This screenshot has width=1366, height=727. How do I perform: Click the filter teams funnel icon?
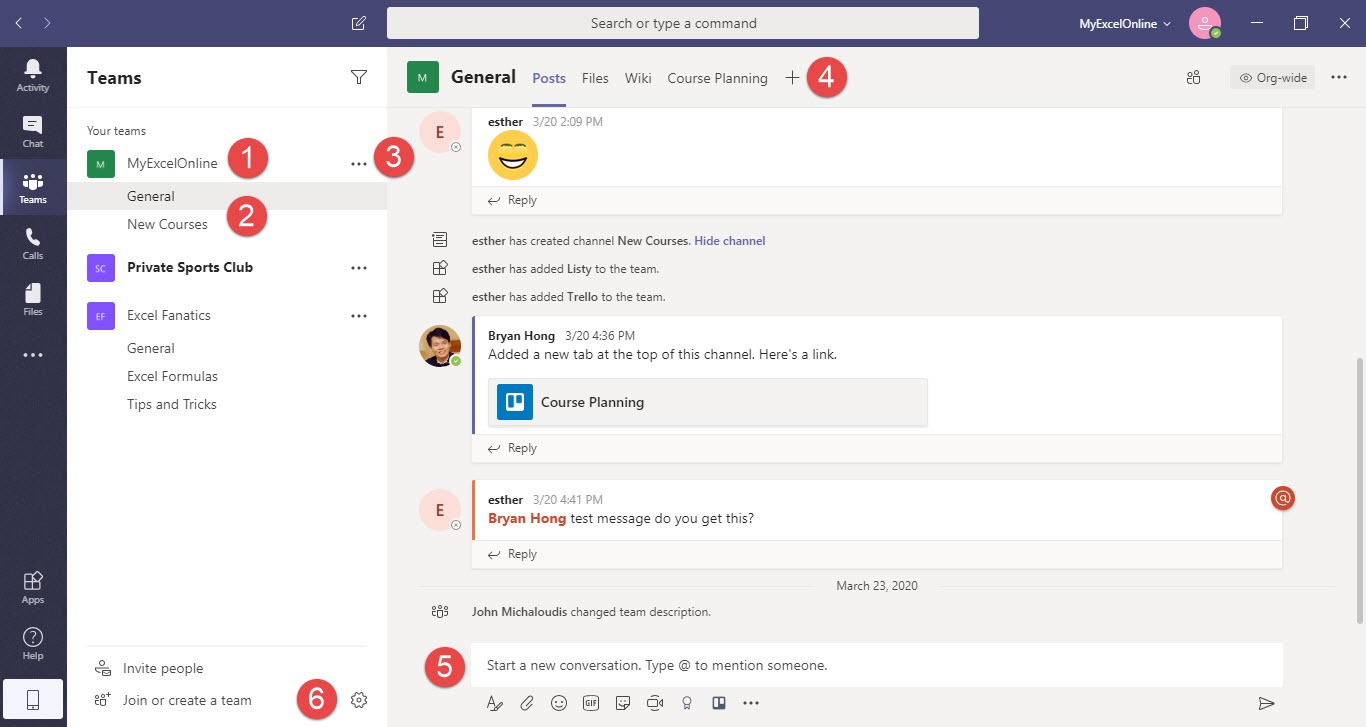(359, 77)
